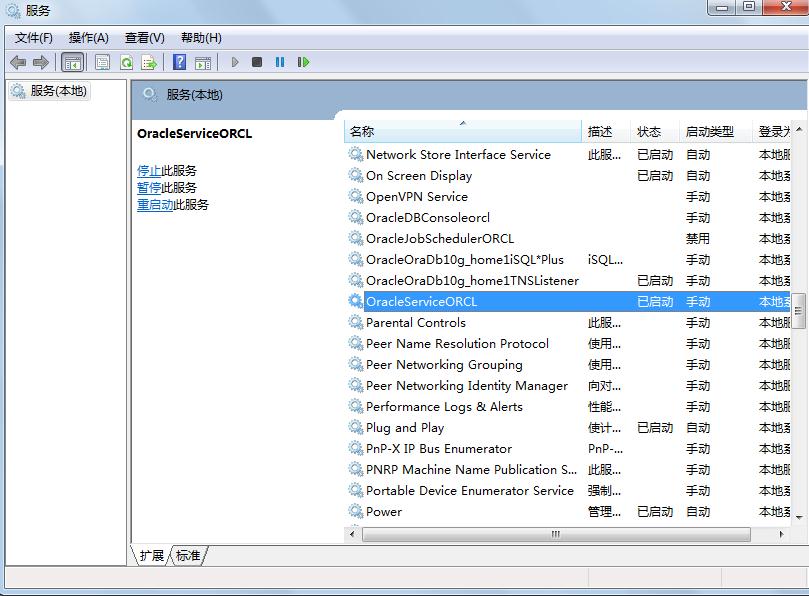
Task: Click the 停止 service link
Action: pos(149,171)
